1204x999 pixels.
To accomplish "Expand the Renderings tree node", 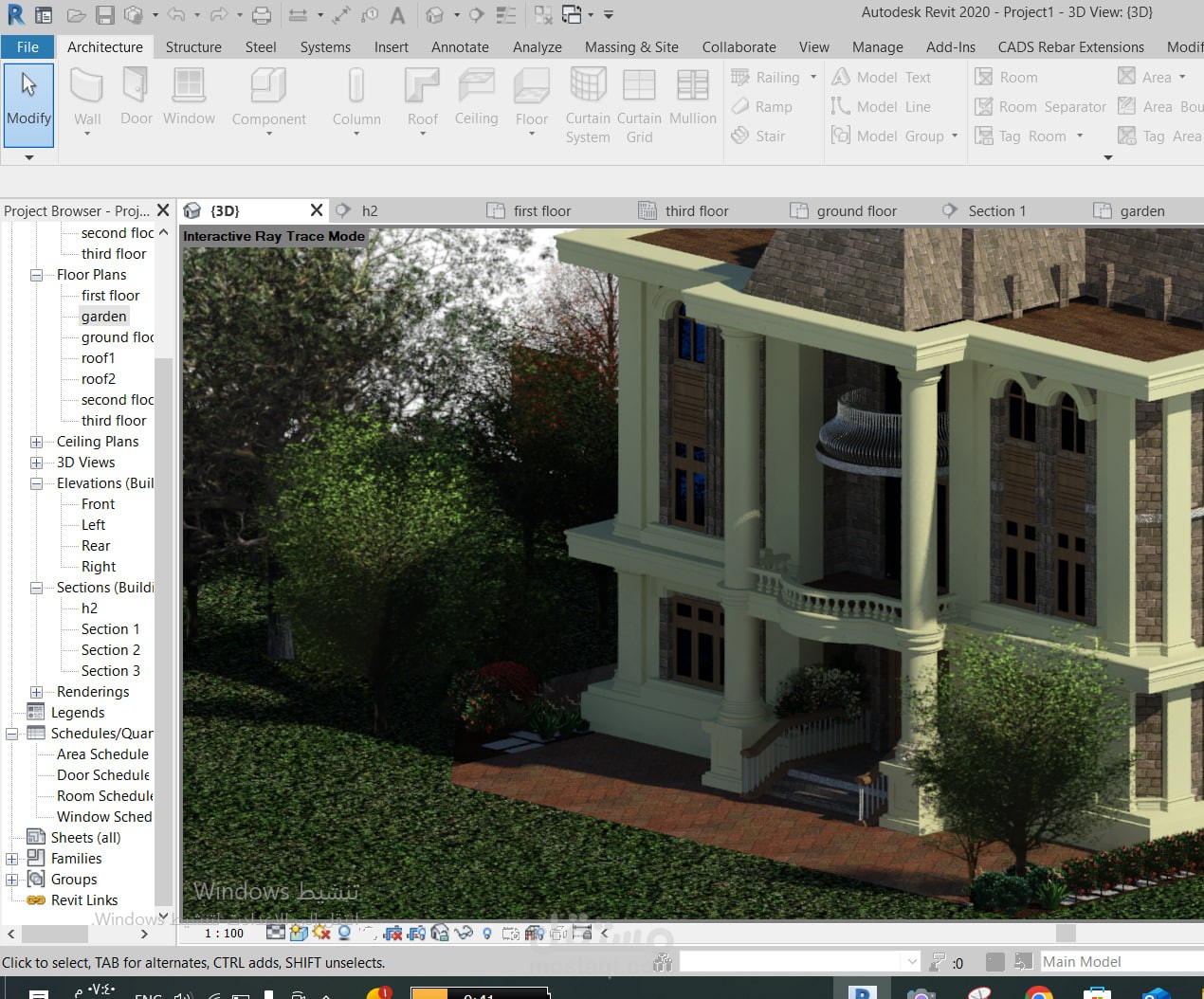I will [36, 692].
